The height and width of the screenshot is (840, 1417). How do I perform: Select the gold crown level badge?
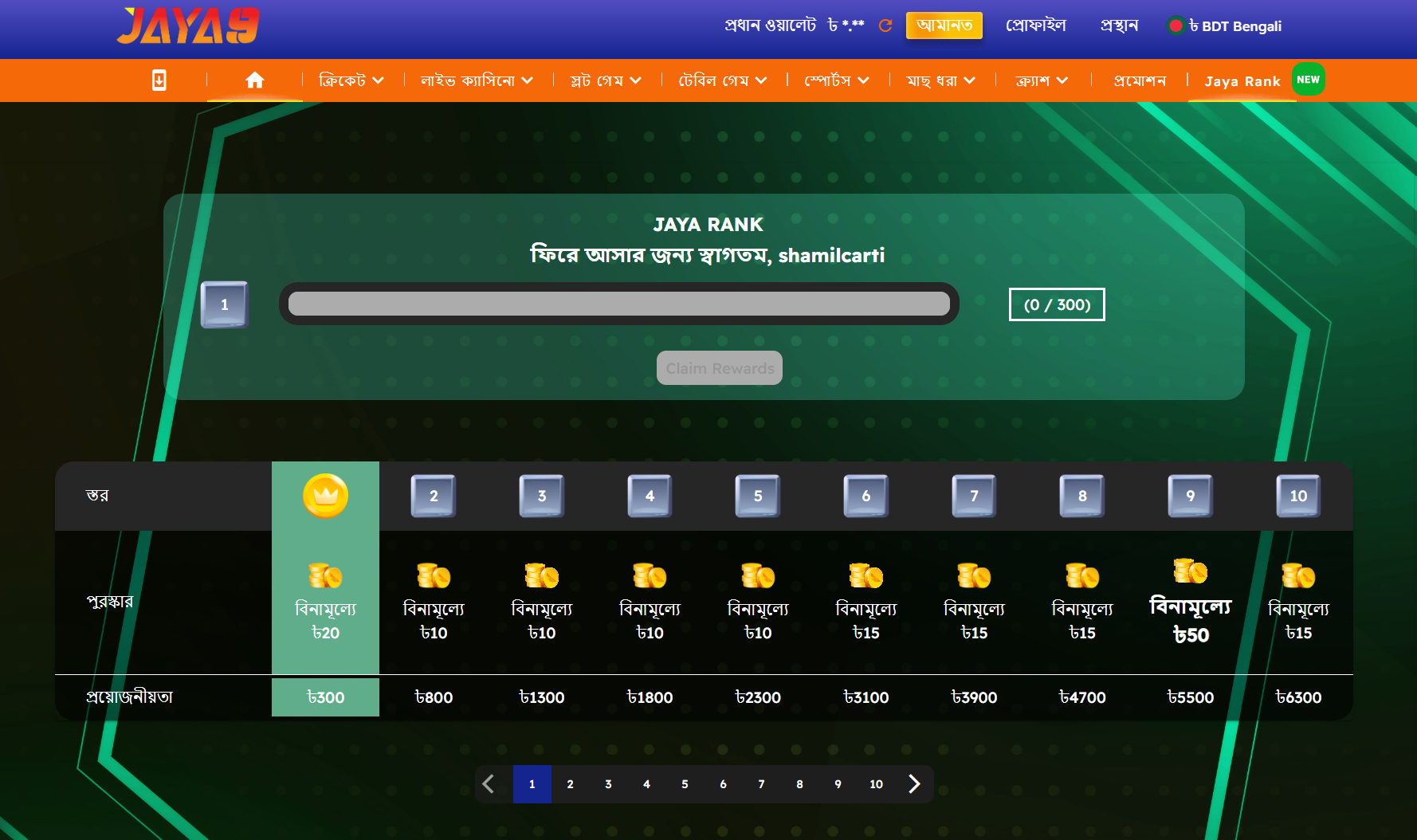pos(325,496)
